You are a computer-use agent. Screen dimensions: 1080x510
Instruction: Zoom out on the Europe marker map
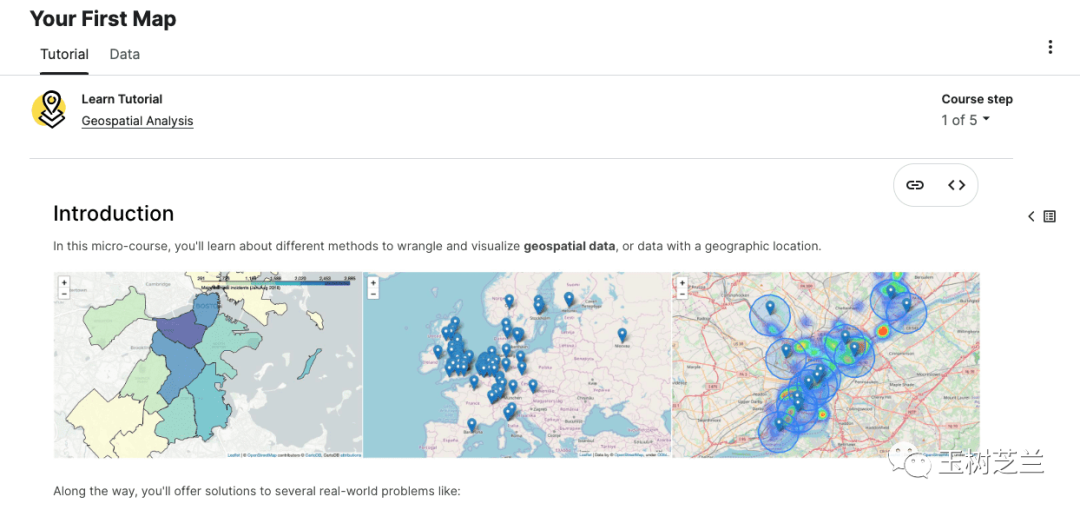[x=373, y=294]
